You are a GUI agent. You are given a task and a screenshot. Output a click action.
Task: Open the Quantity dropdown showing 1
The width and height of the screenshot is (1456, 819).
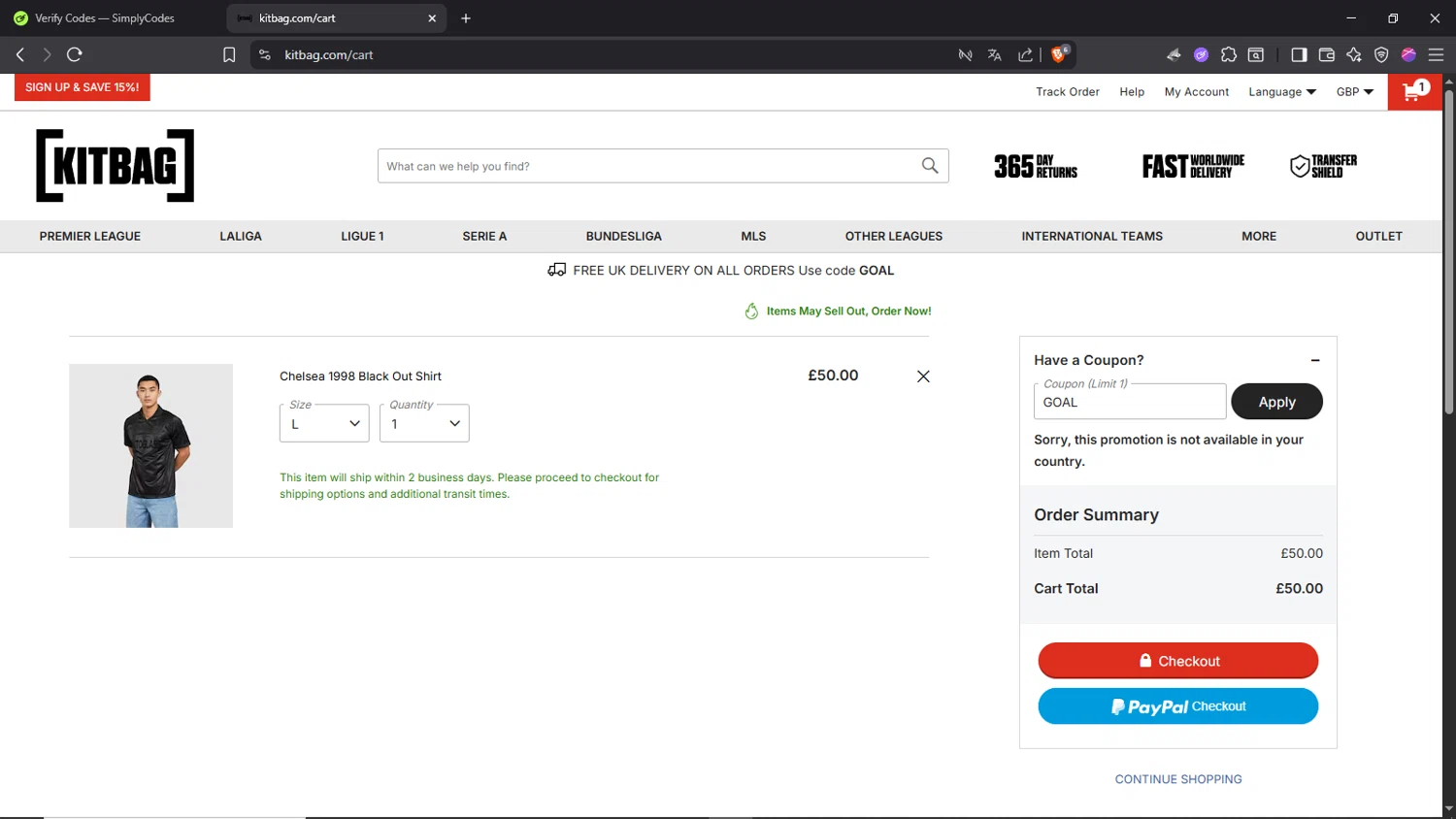pos(424,423)
